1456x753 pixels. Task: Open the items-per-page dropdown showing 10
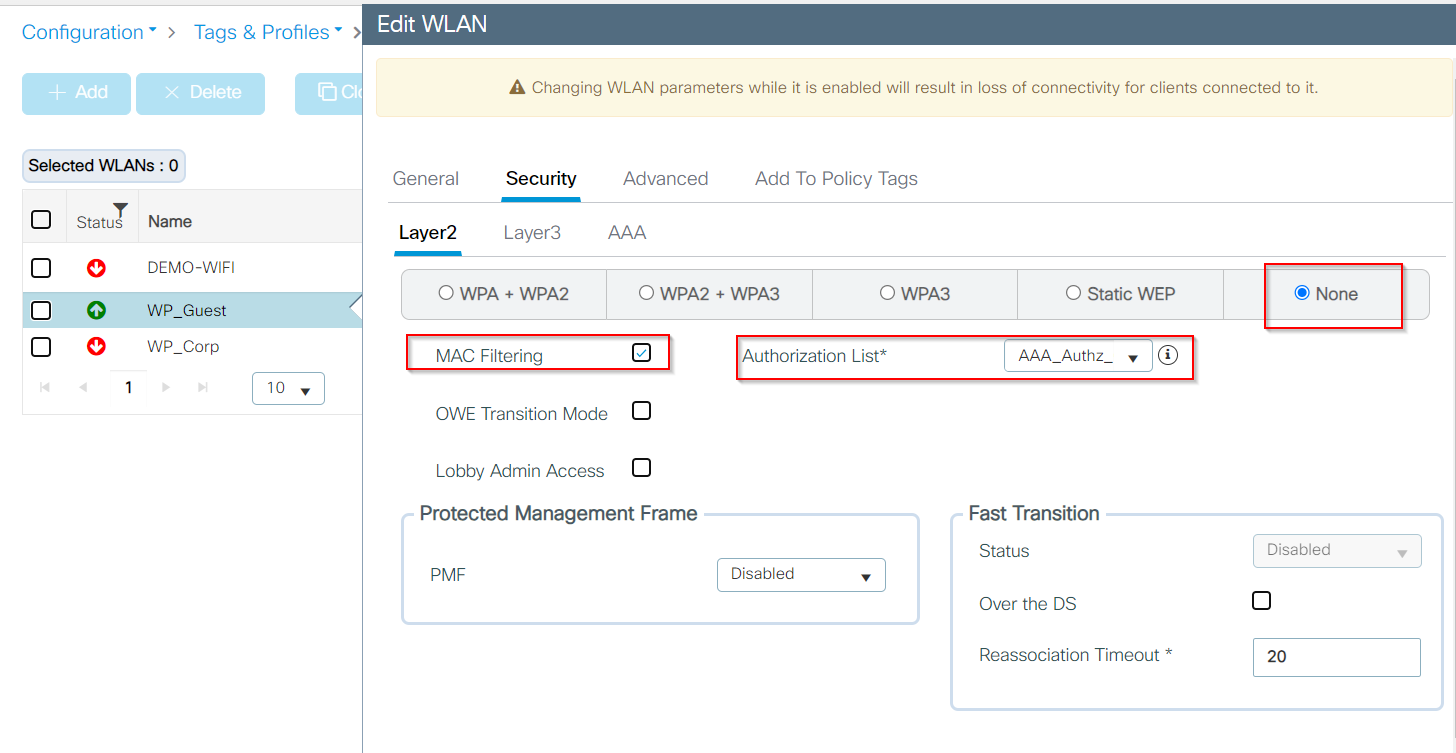click(288, 388)
